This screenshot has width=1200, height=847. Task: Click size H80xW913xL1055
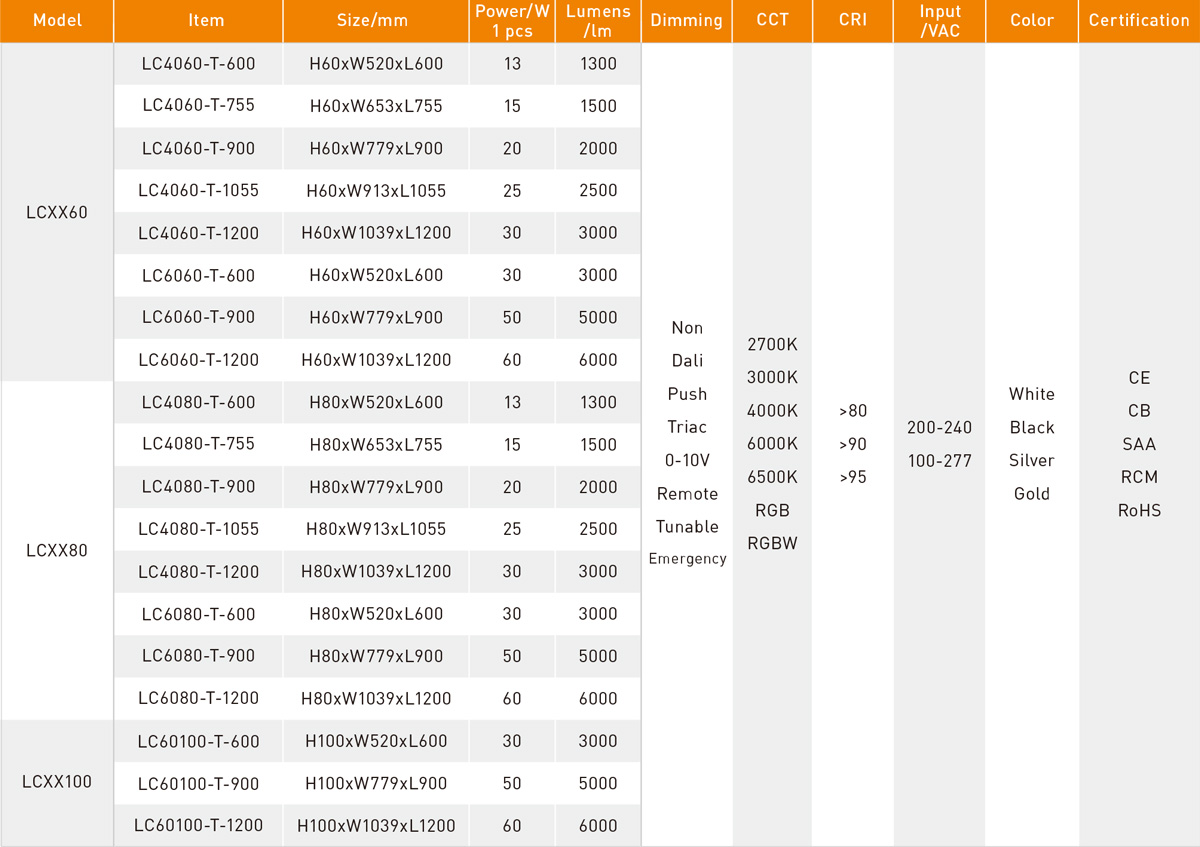point(376,529)
